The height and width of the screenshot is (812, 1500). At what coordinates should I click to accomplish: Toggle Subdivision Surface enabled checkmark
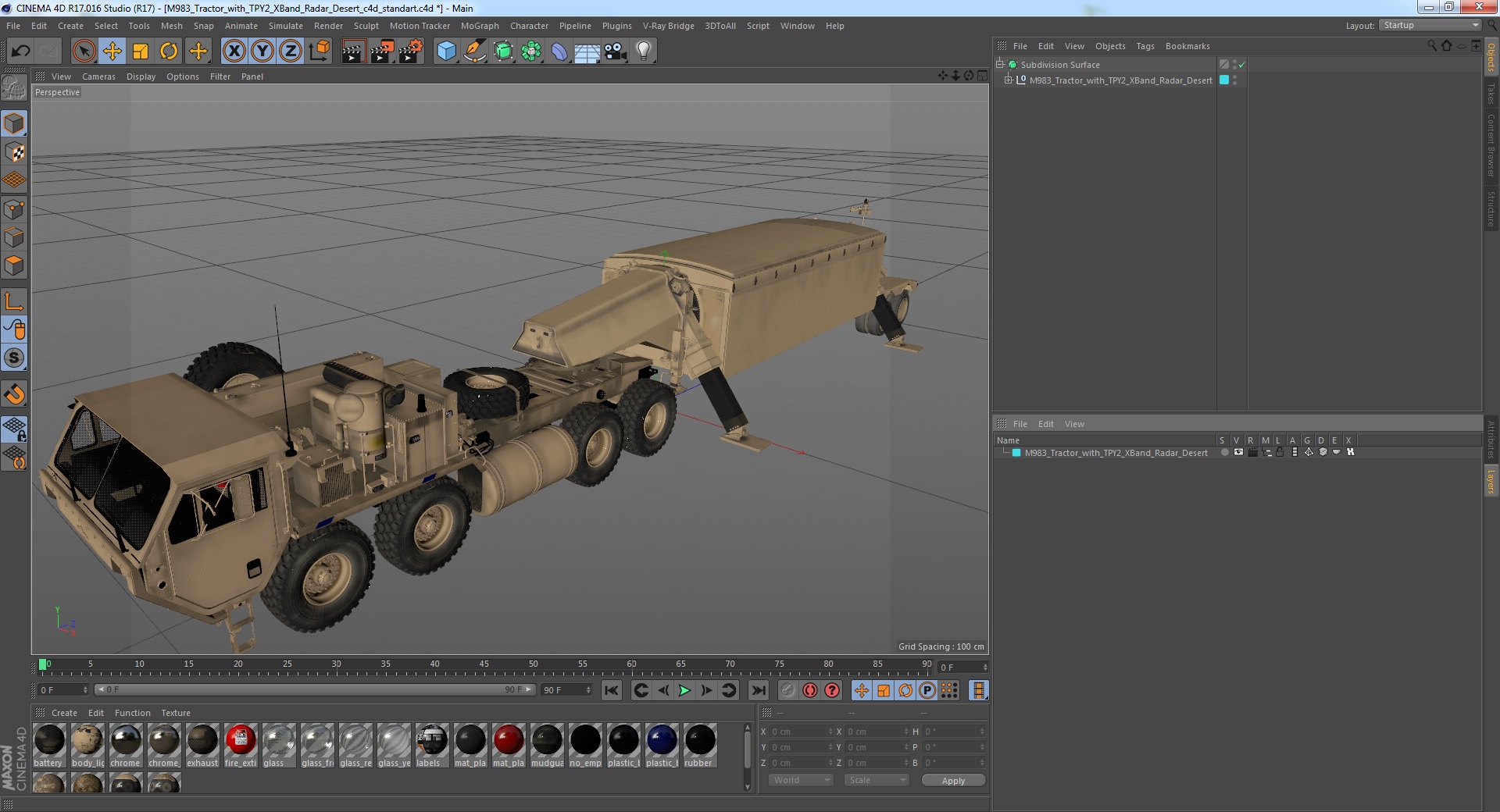coord(1241,65)
